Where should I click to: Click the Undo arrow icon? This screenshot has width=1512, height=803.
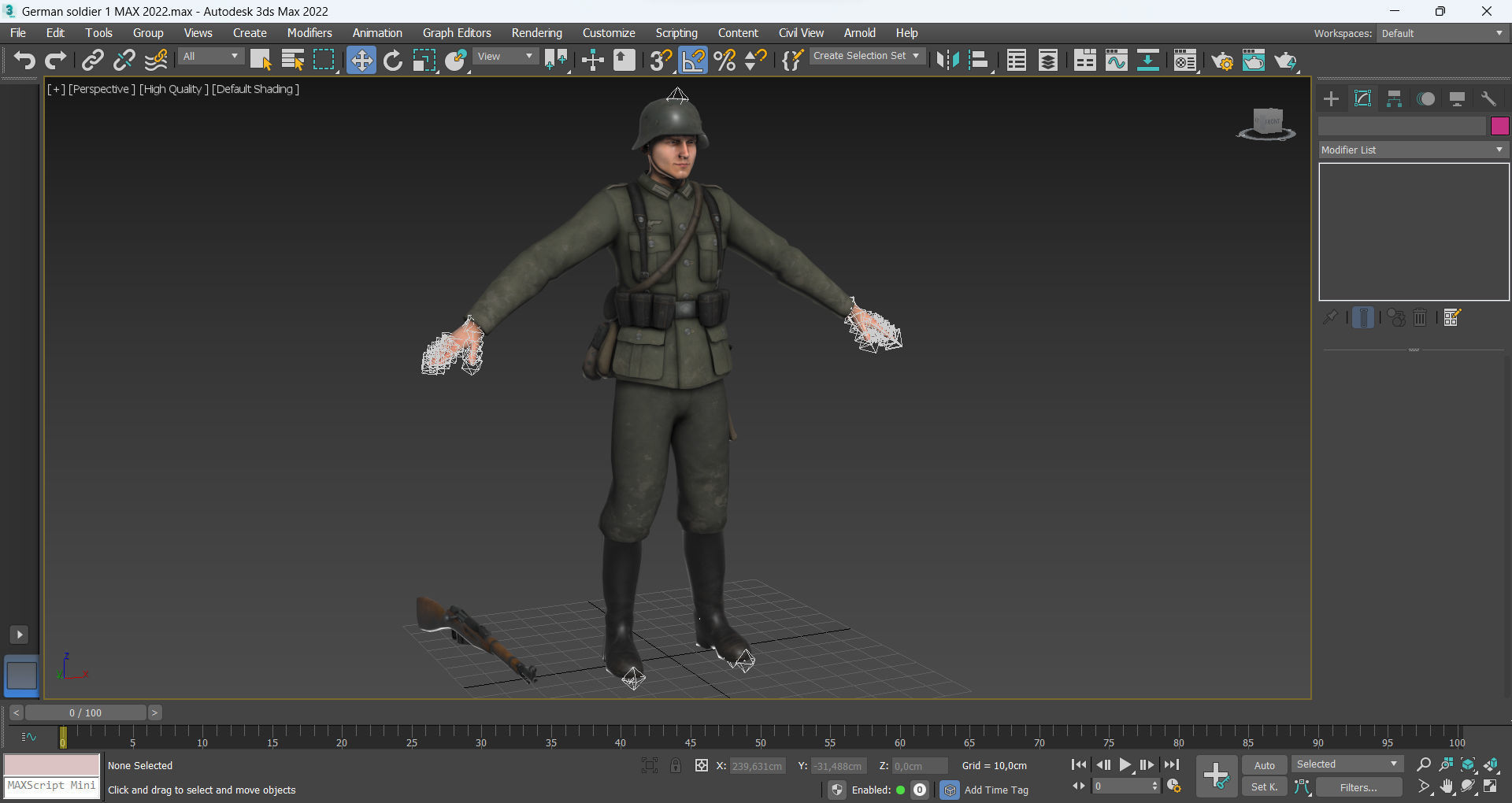24,60
